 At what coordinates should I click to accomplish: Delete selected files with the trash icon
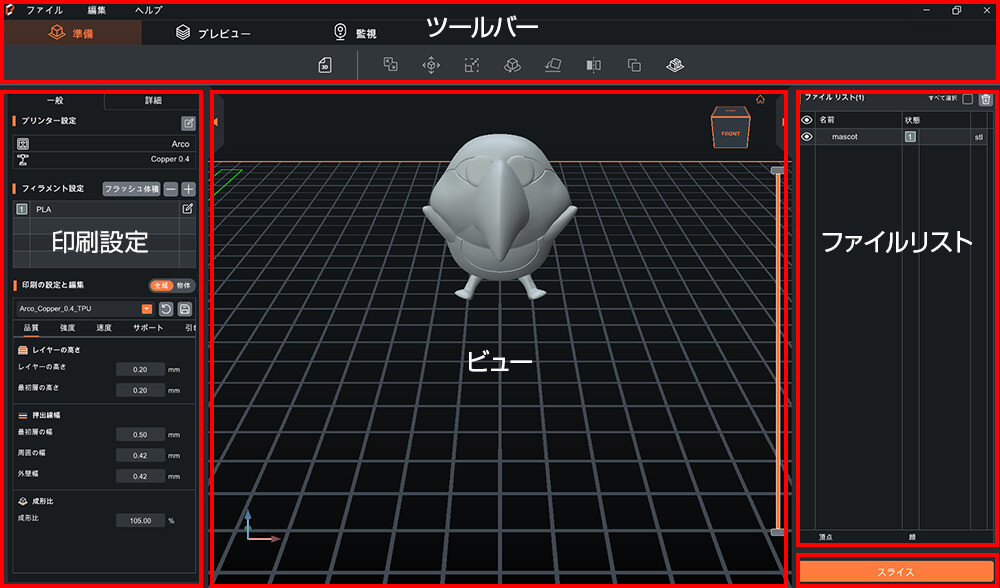[986, 99]
